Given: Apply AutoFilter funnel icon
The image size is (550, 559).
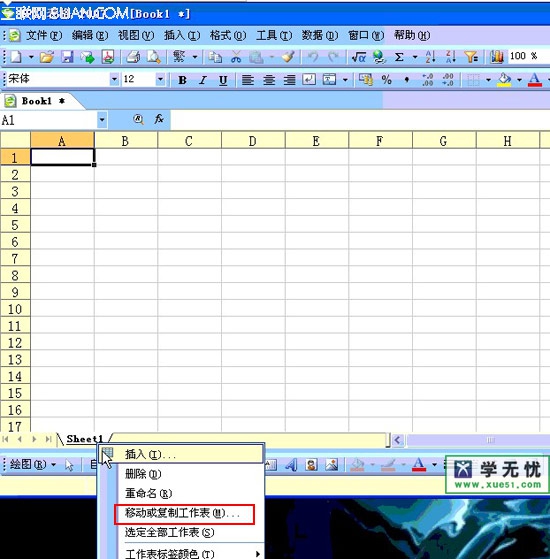Looking at the screenshot, I should pos(471,57).
